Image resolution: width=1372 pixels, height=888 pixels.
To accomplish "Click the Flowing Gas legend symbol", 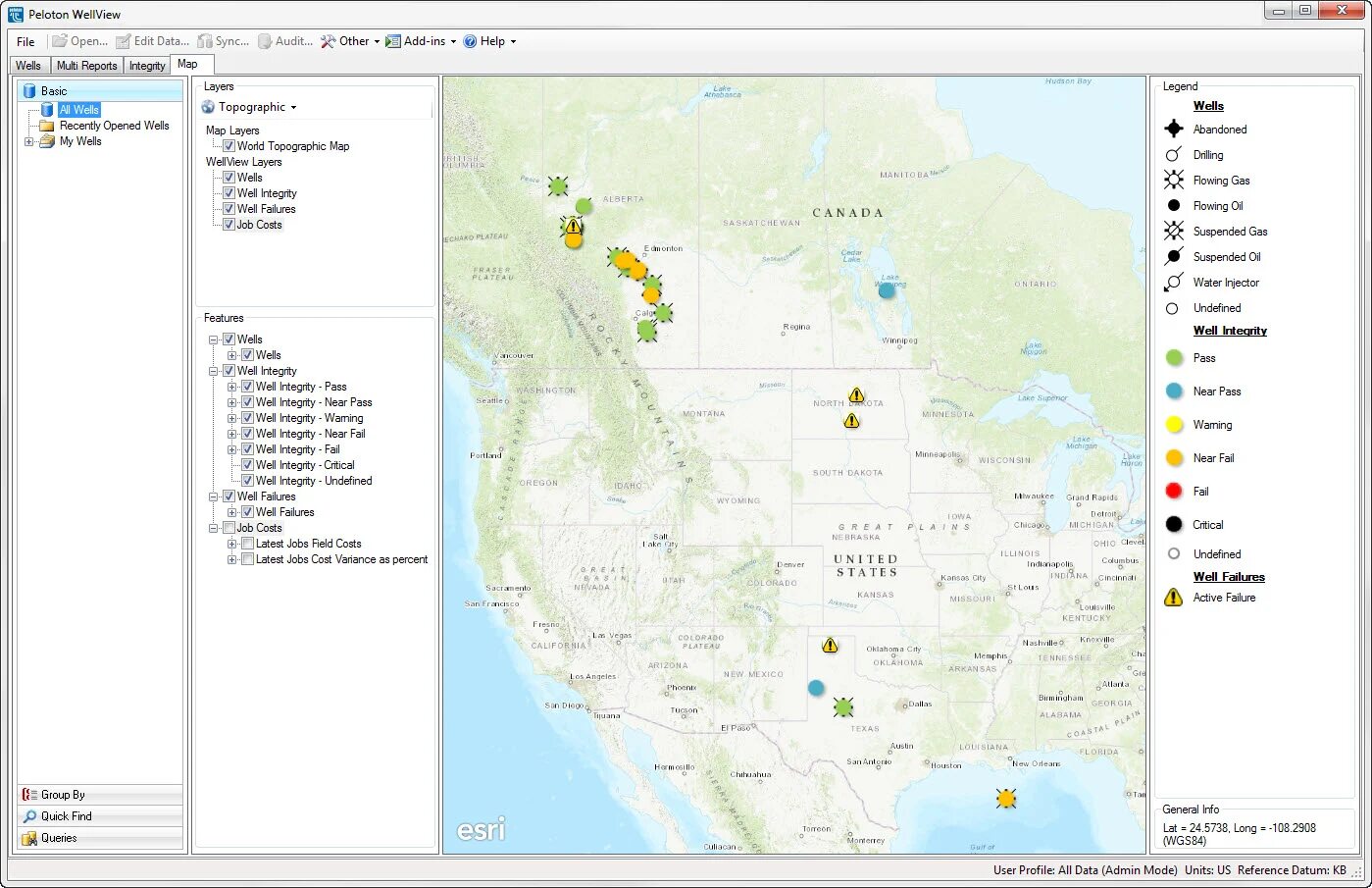I will 1173,180.
